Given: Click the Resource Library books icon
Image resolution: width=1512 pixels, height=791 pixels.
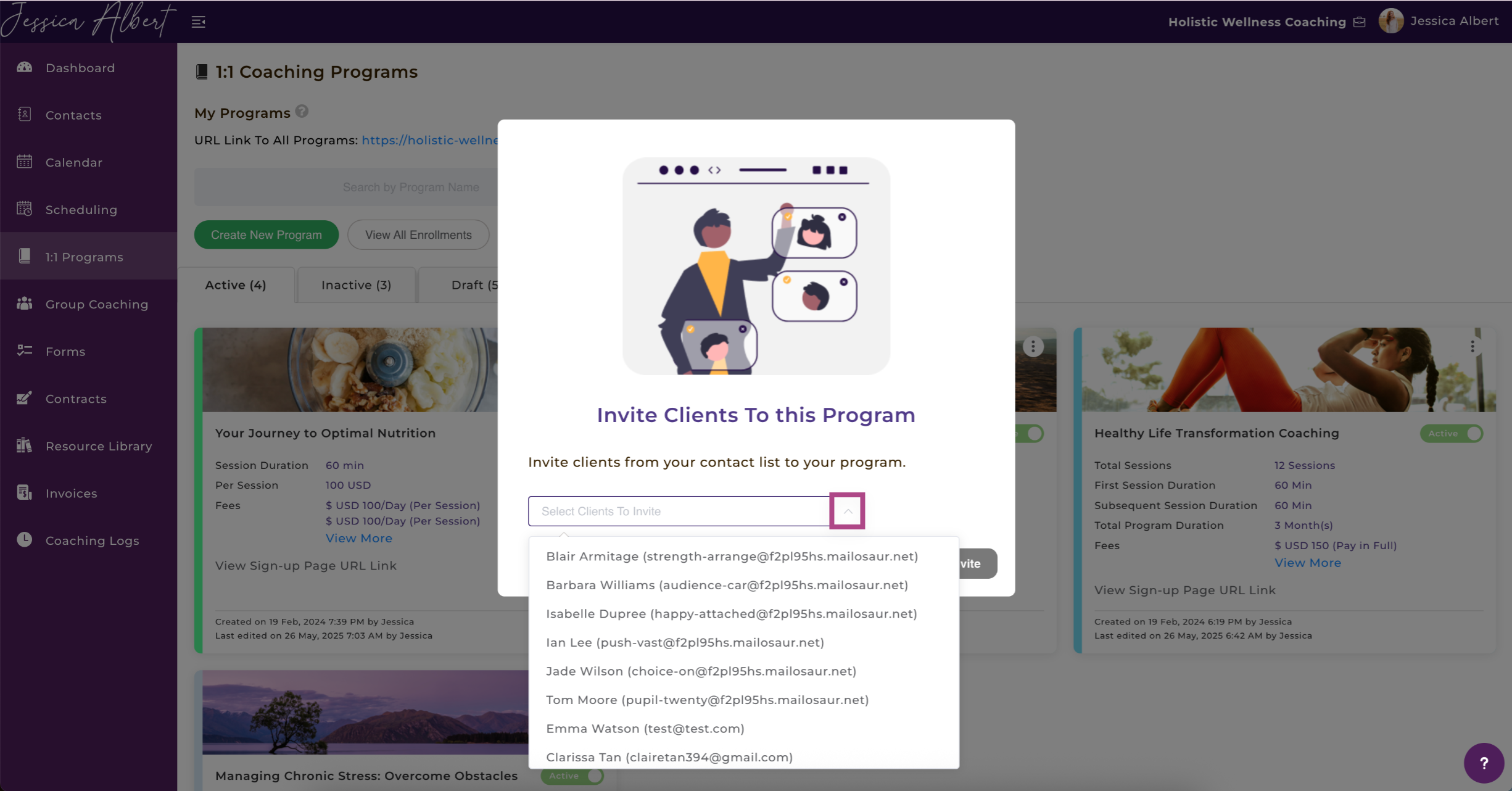Looking at the screenshot, I should click(25, 445).
